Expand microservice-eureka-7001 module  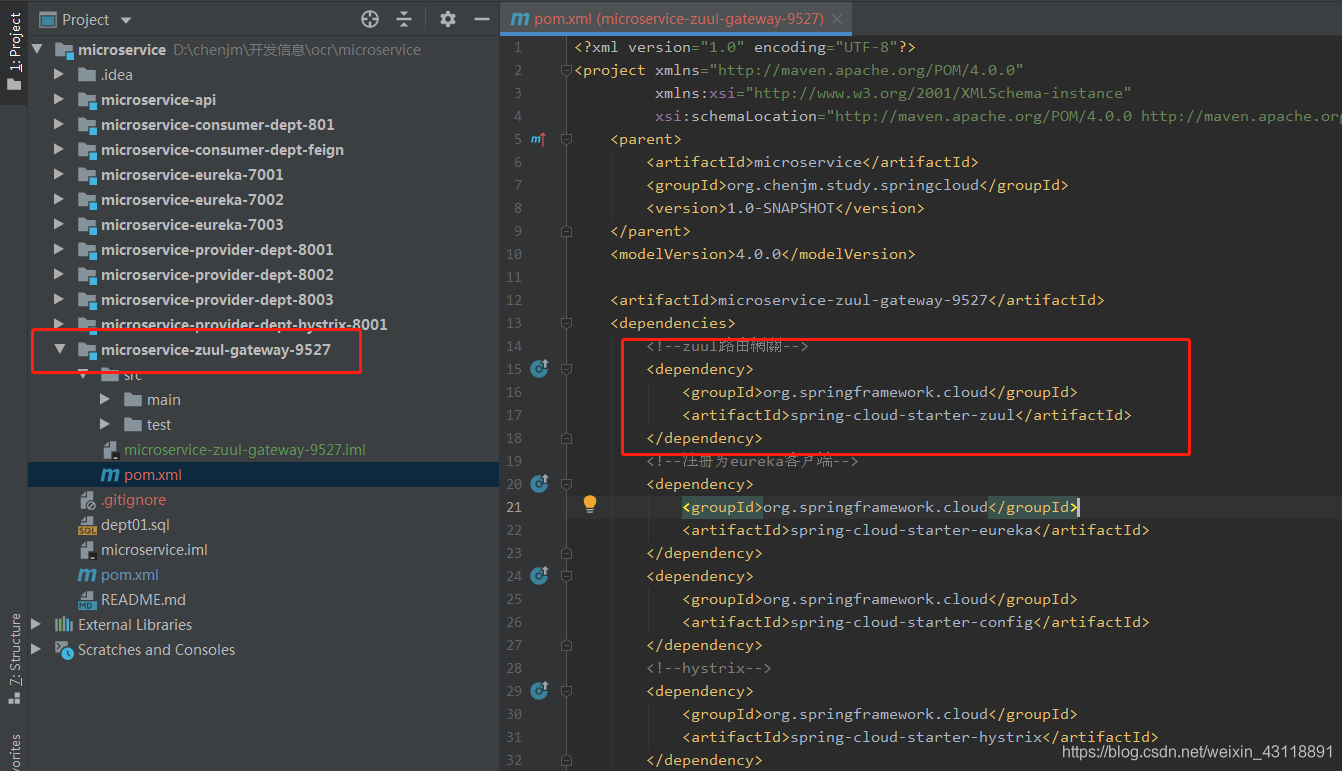click(x=59, y=175)
